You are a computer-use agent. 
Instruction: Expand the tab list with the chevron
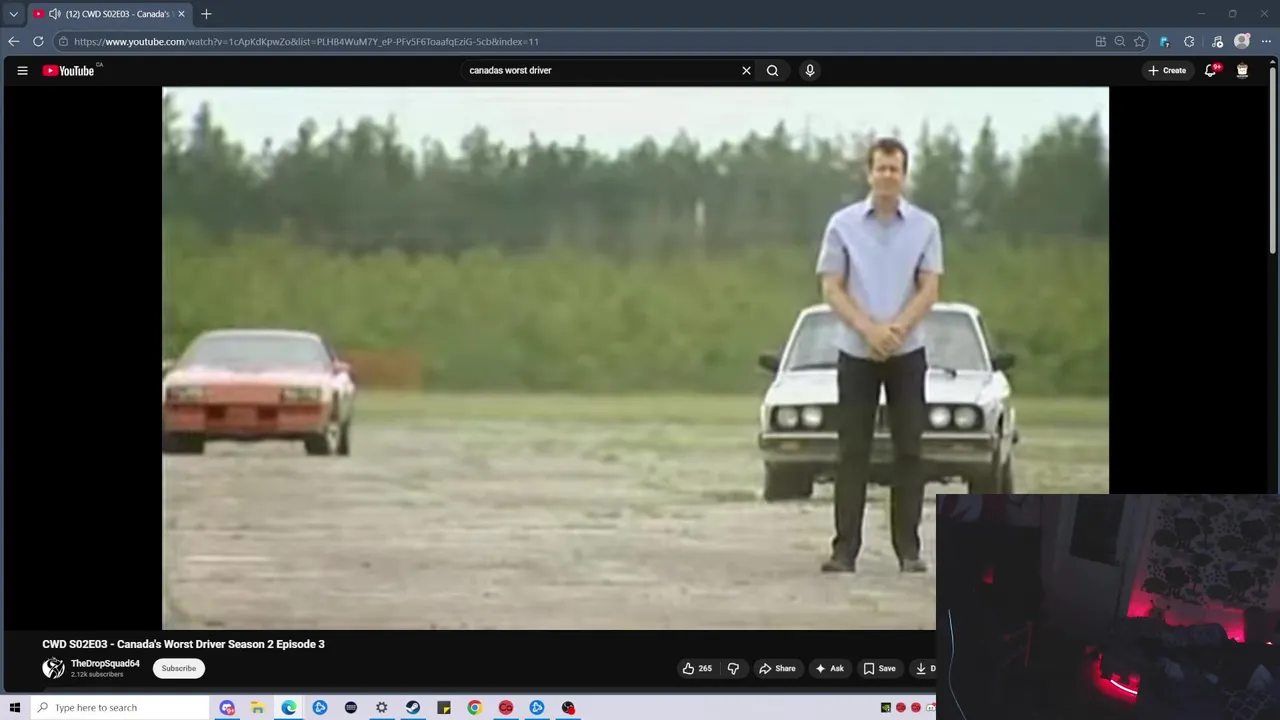[13, 14]
